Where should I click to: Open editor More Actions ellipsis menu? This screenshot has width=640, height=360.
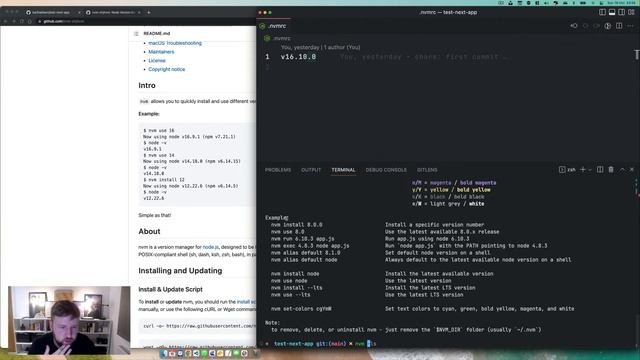point(630,26)
